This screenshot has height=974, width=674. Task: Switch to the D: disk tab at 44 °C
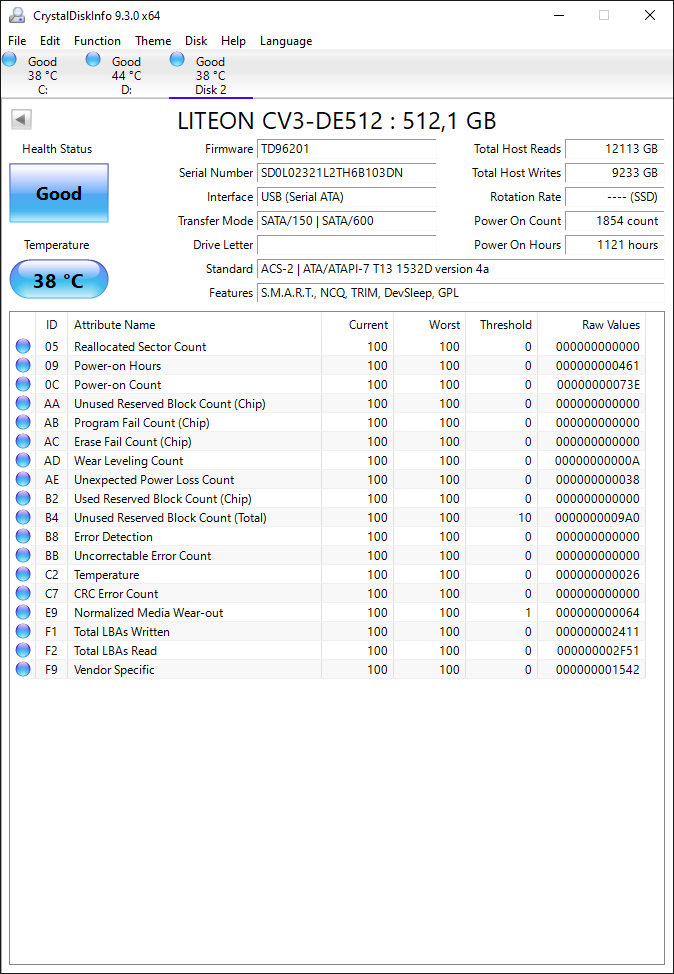coord(126,75)
